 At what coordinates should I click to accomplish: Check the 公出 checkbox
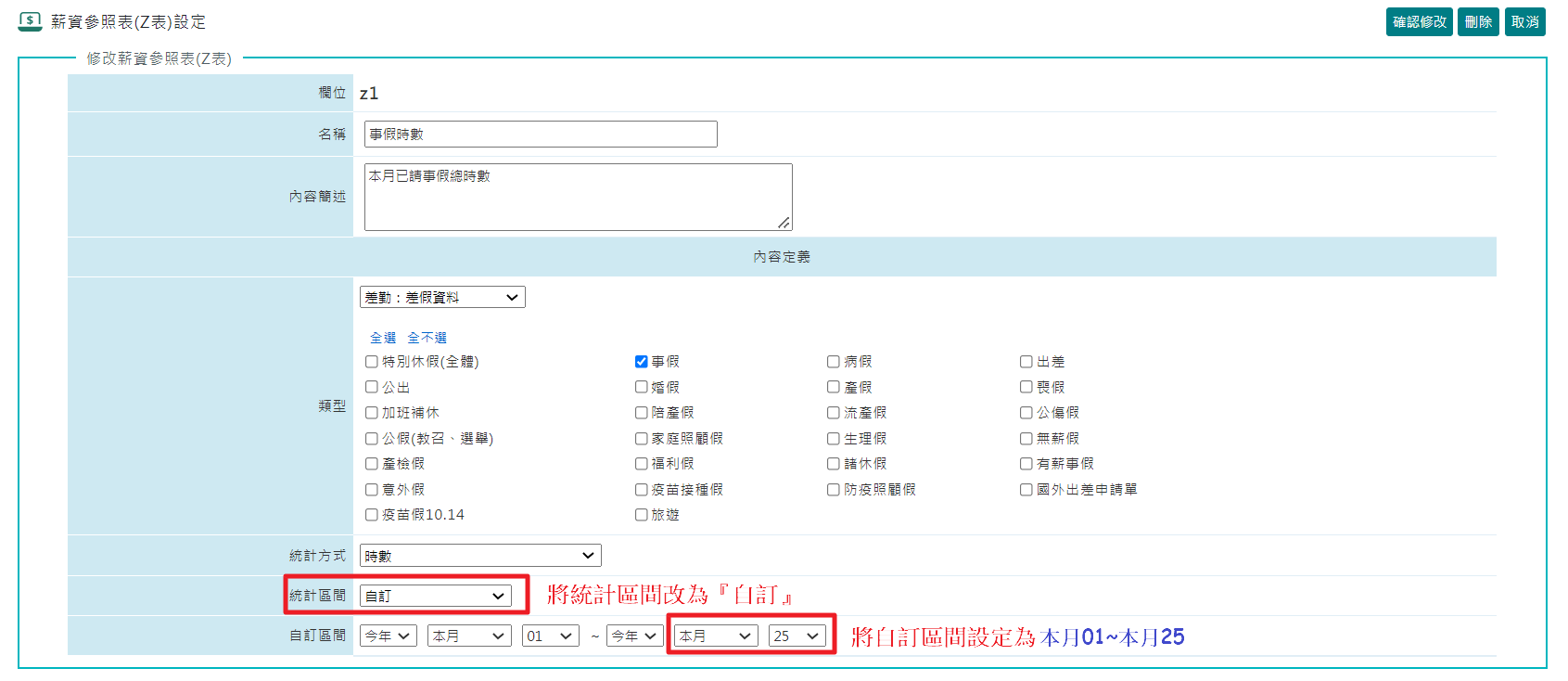point(372,387)
